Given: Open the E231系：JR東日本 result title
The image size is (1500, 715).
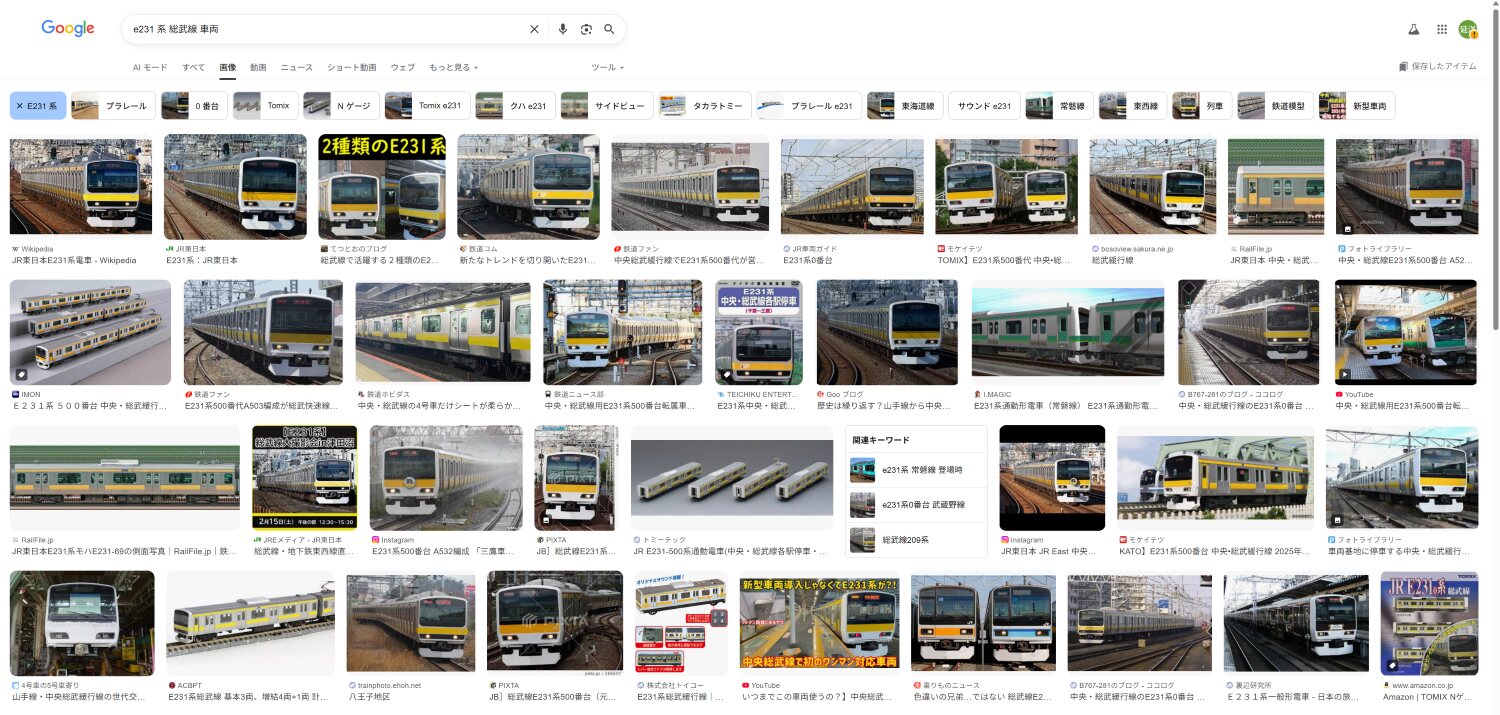Looking at the screenshot, I should click(x=202, y=260).
